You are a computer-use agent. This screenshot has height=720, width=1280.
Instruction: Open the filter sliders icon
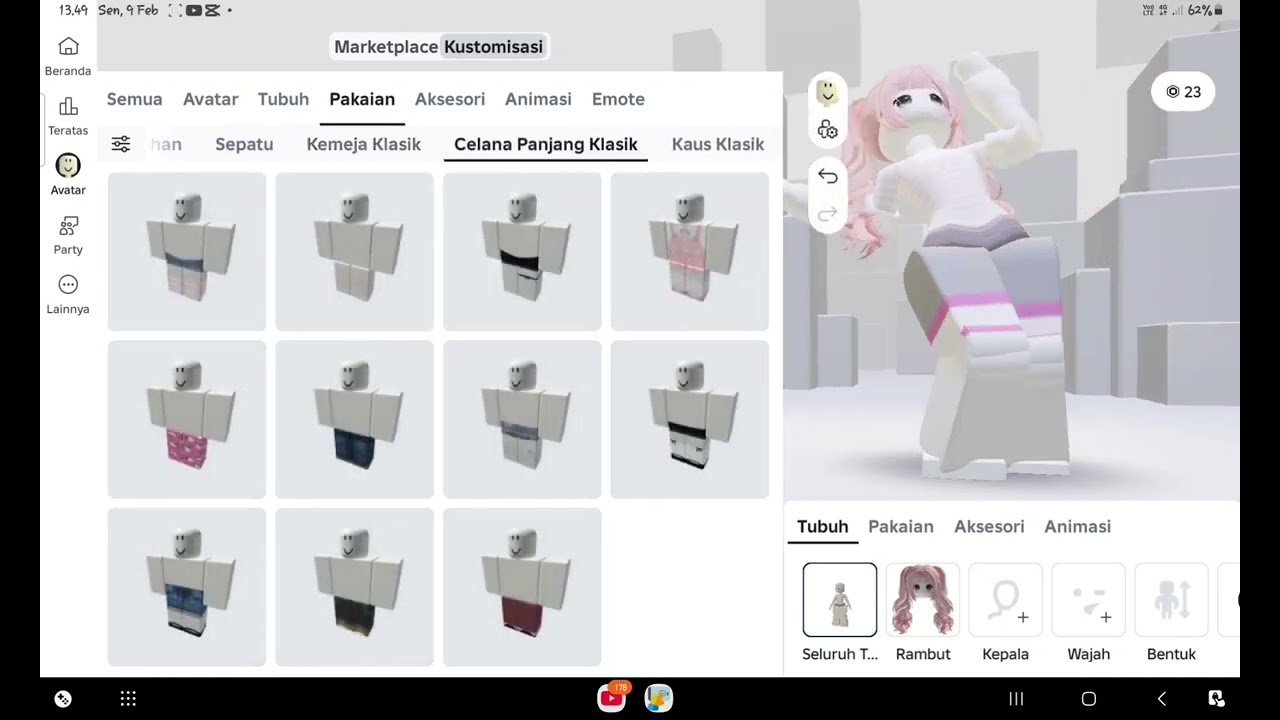pos(121,144)
